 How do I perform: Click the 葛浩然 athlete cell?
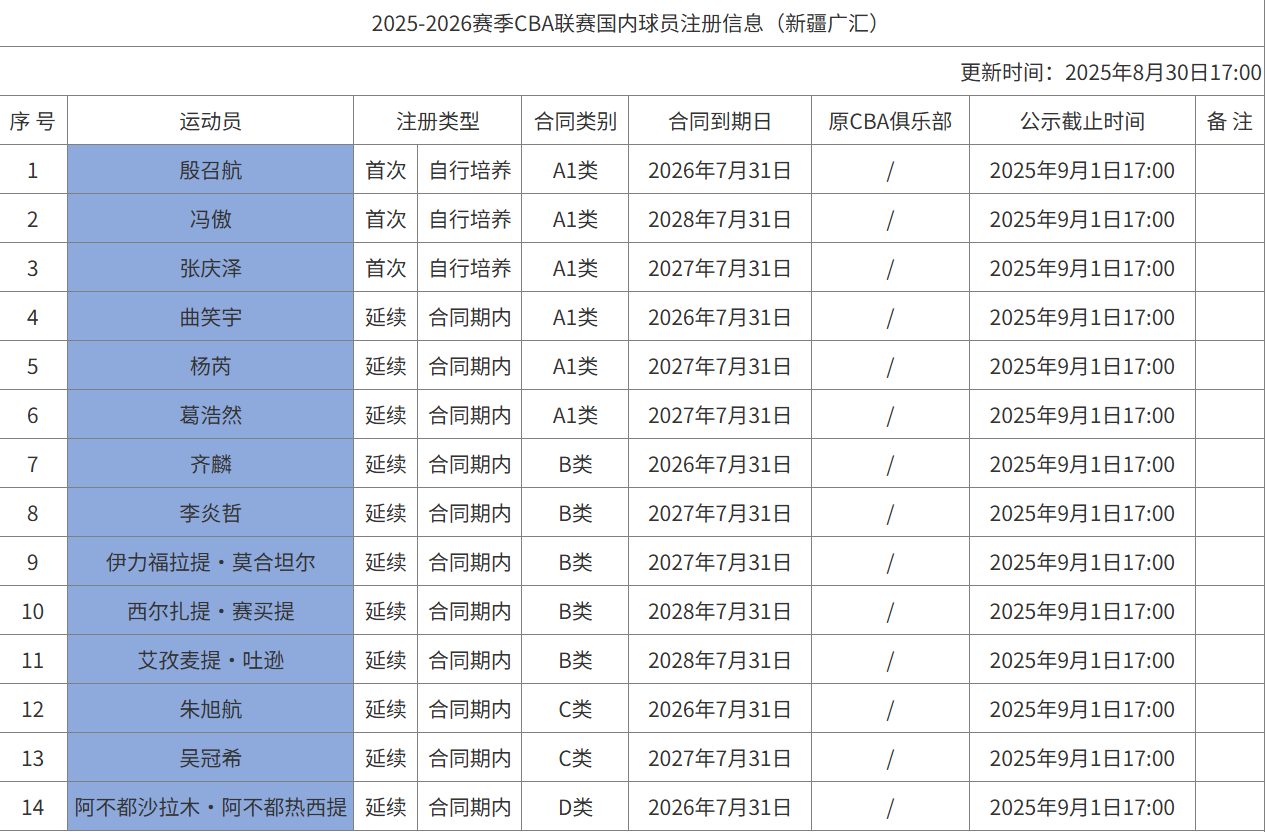[x=210, y=415]
